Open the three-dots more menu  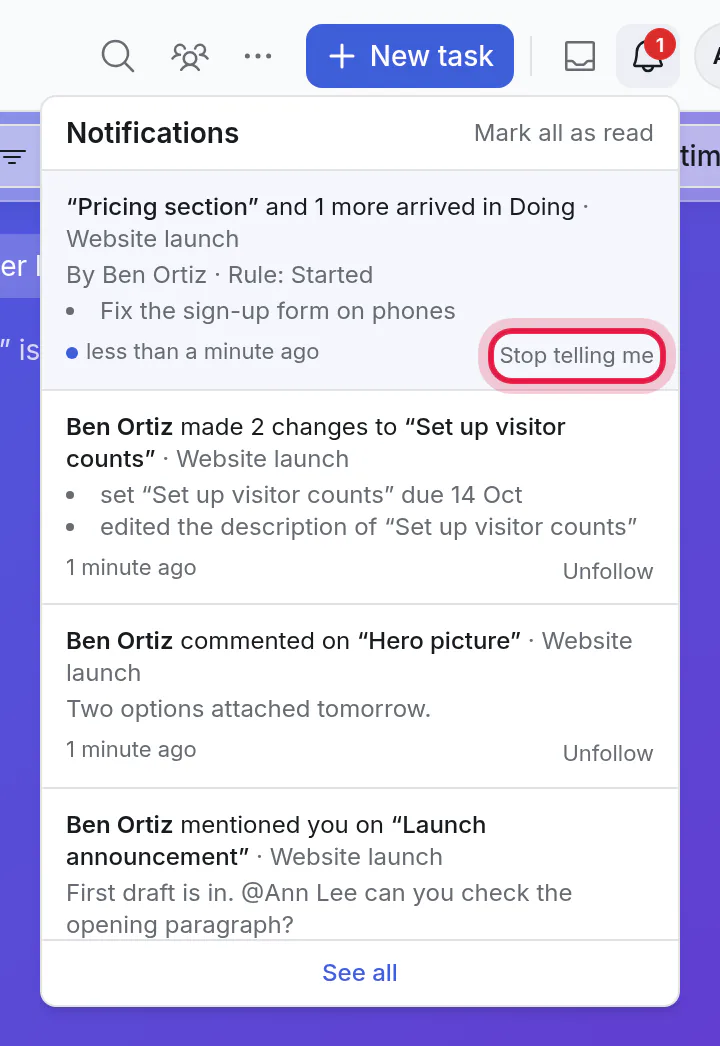click(x=258, y=56)
